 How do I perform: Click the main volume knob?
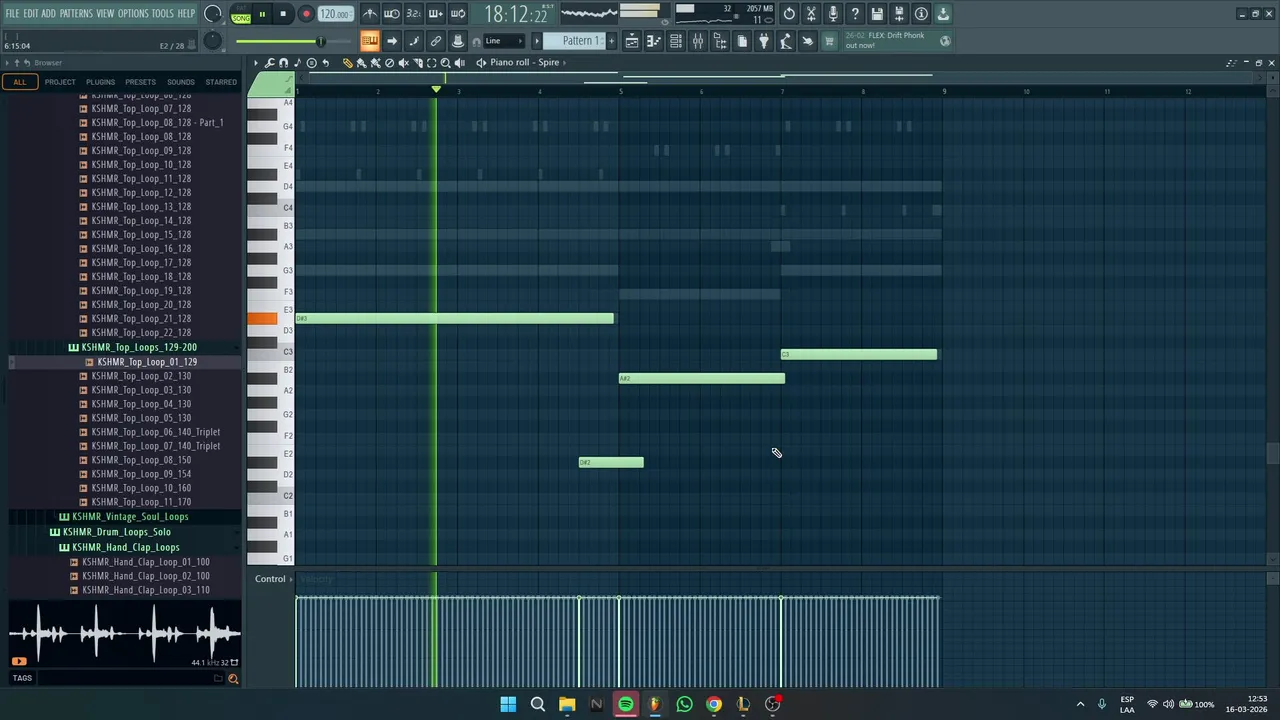[x=213, y=13]
